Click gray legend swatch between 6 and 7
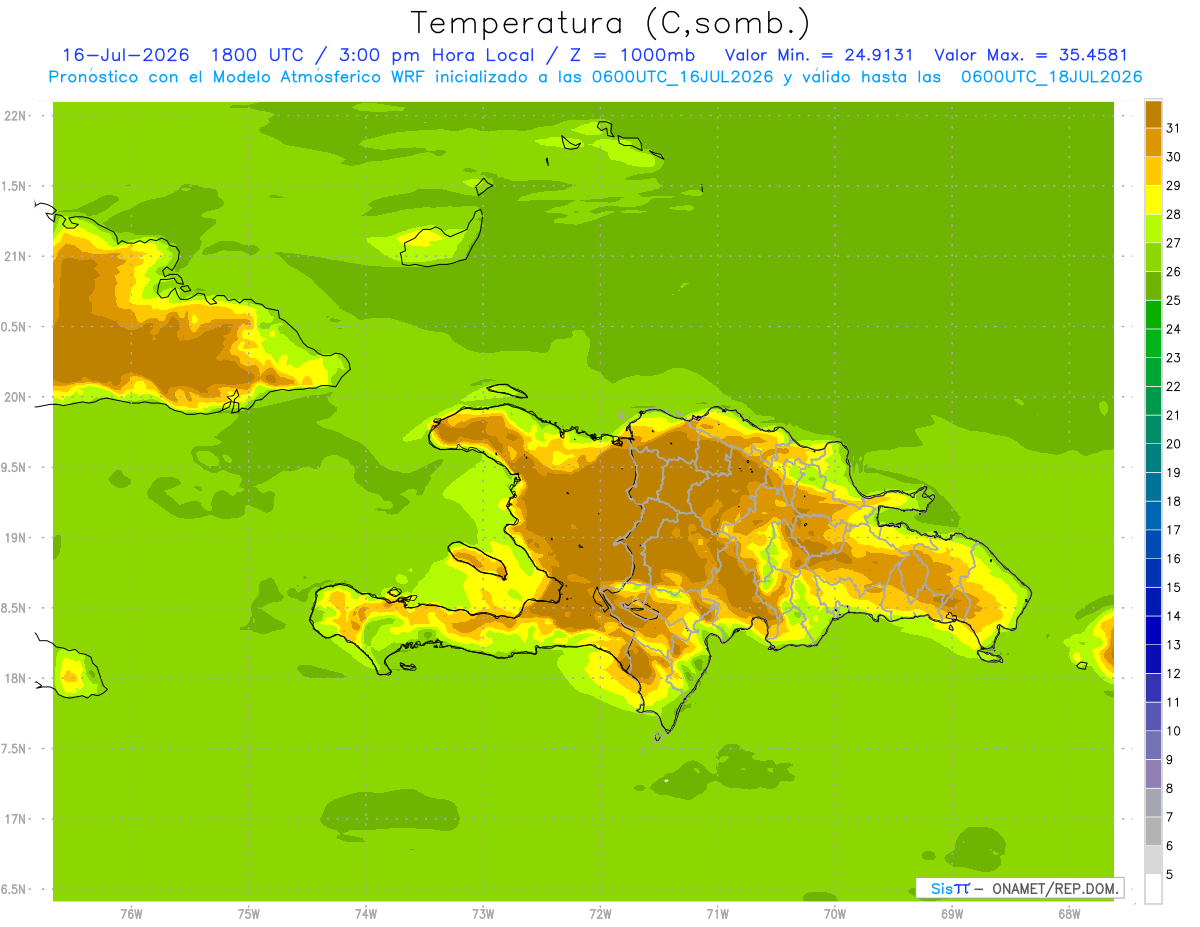The width and height of the screenshot is (1200, 927). click(1153, 831)
